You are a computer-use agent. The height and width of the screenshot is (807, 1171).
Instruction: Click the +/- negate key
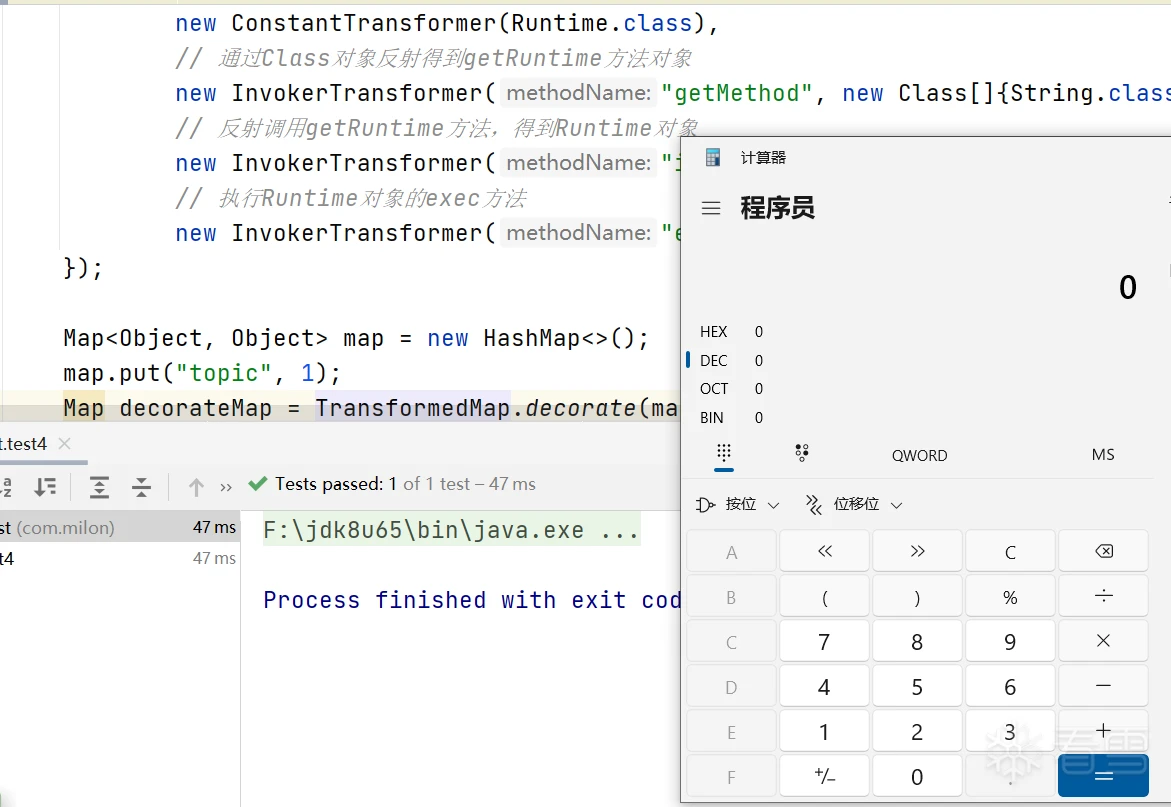pyautogui.click(x=824, y=776)
